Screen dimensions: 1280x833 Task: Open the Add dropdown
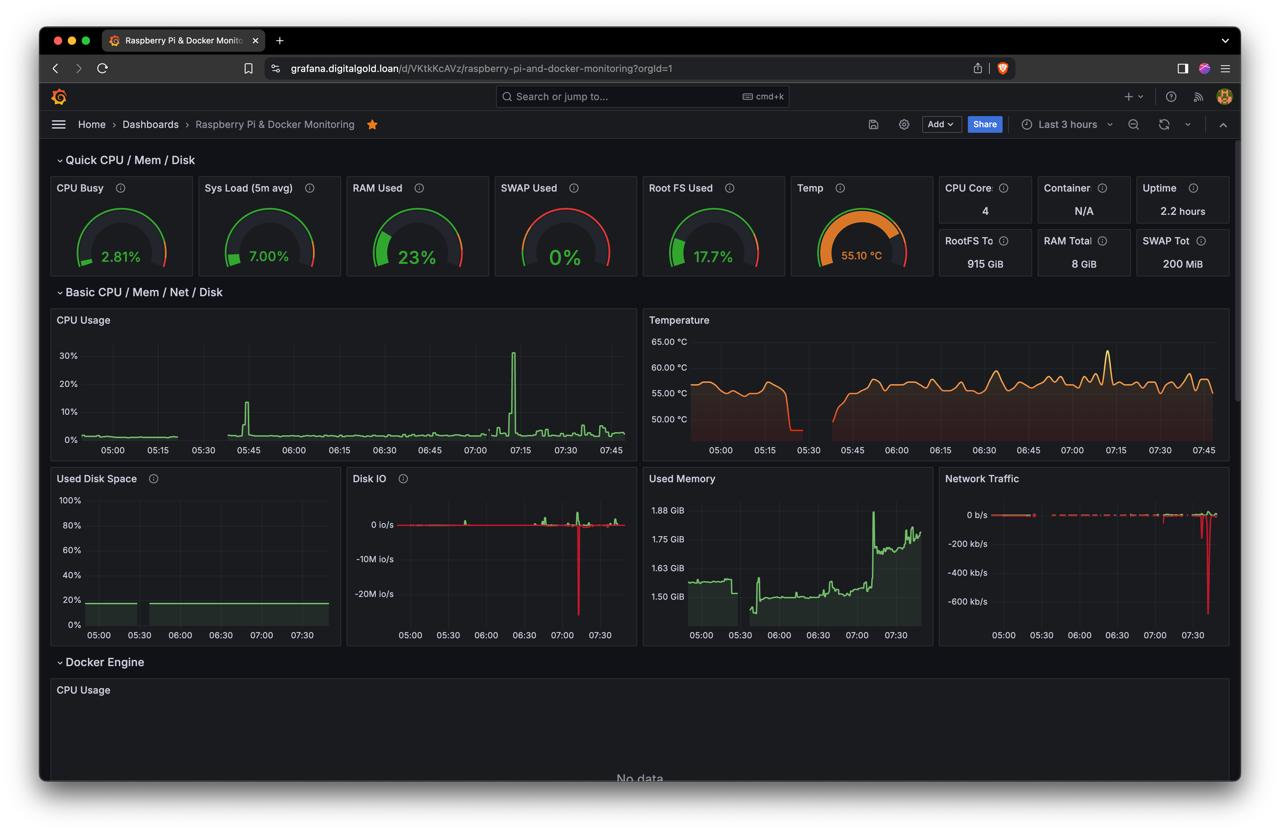pos(941,124)
